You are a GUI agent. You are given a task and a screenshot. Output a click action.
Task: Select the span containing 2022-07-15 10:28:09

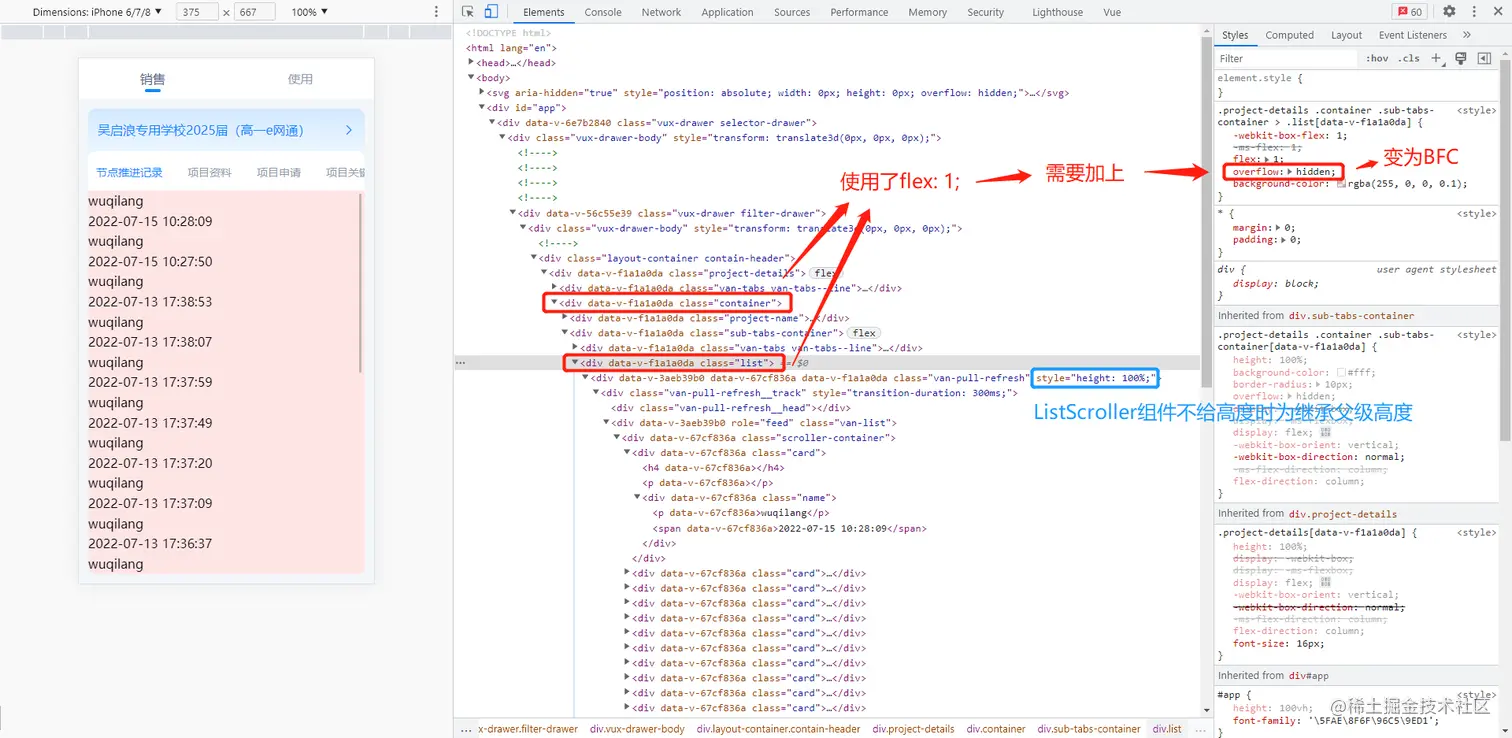[x=789, y=528]
